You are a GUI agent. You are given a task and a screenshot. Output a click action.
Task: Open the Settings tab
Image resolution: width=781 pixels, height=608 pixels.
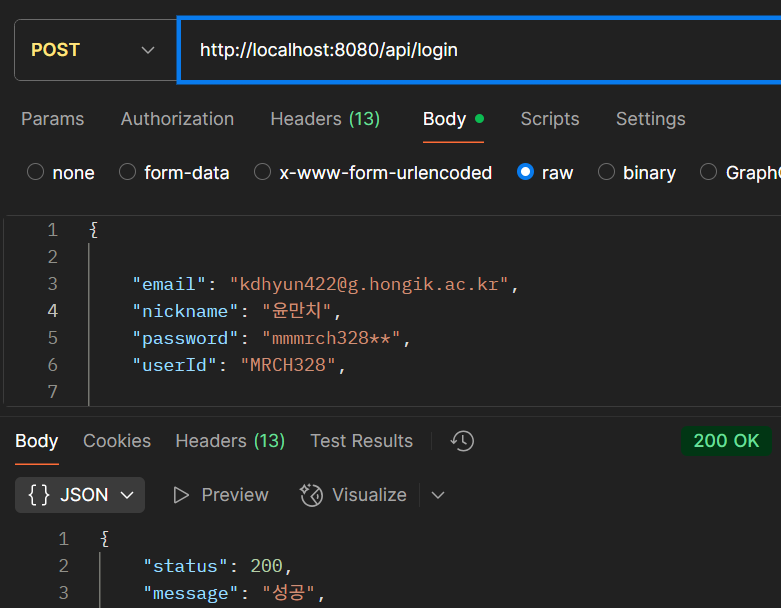tap(650, 119)
